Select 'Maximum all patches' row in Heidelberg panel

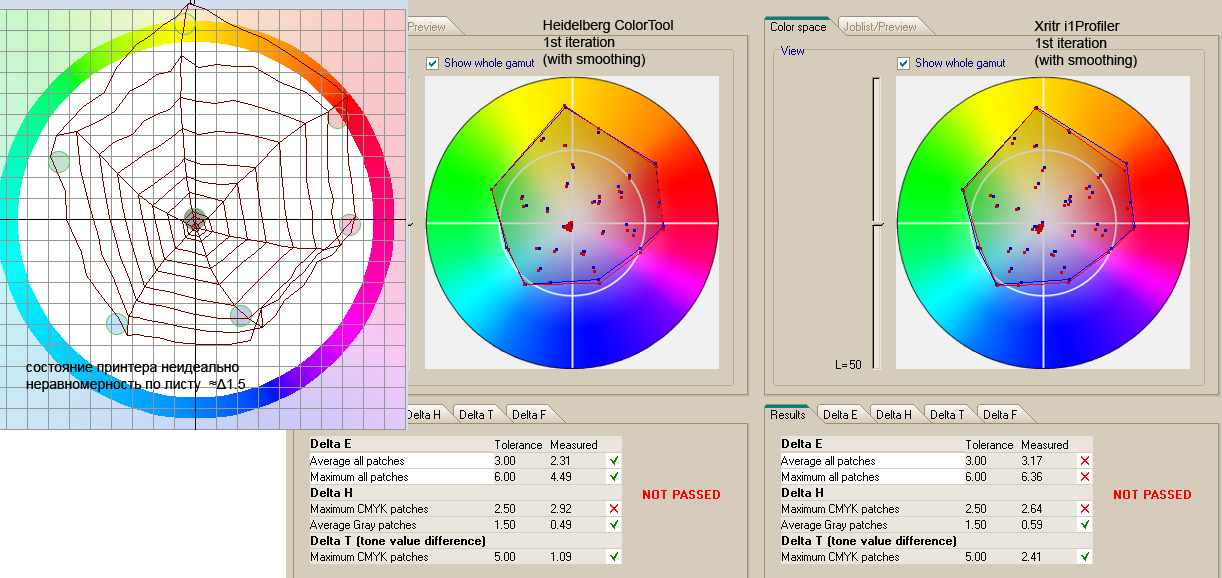click(464, 477)
